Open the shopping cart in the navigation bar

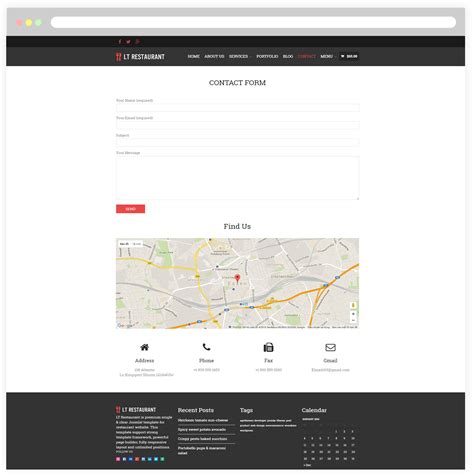click(349, 56)
